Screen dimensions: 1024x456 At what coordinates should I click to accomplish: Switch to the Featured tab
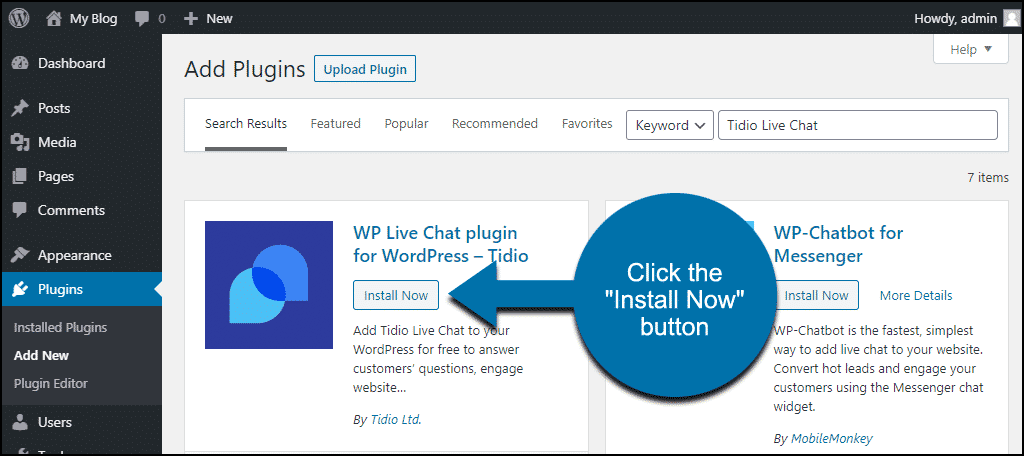pos(336,123)
